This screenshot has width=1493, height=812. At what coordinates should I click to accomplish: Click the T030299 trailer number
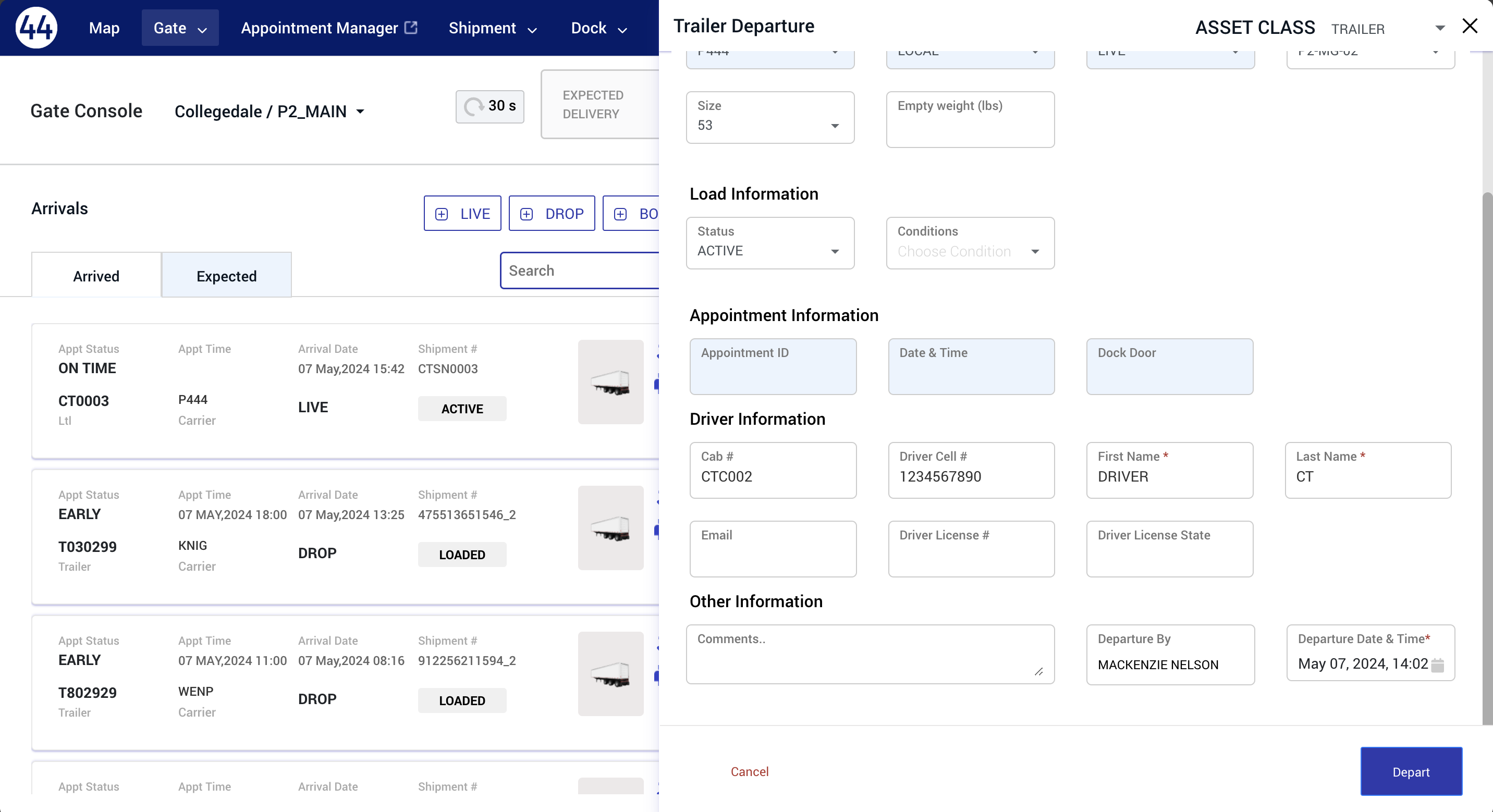tap(88, 547)
